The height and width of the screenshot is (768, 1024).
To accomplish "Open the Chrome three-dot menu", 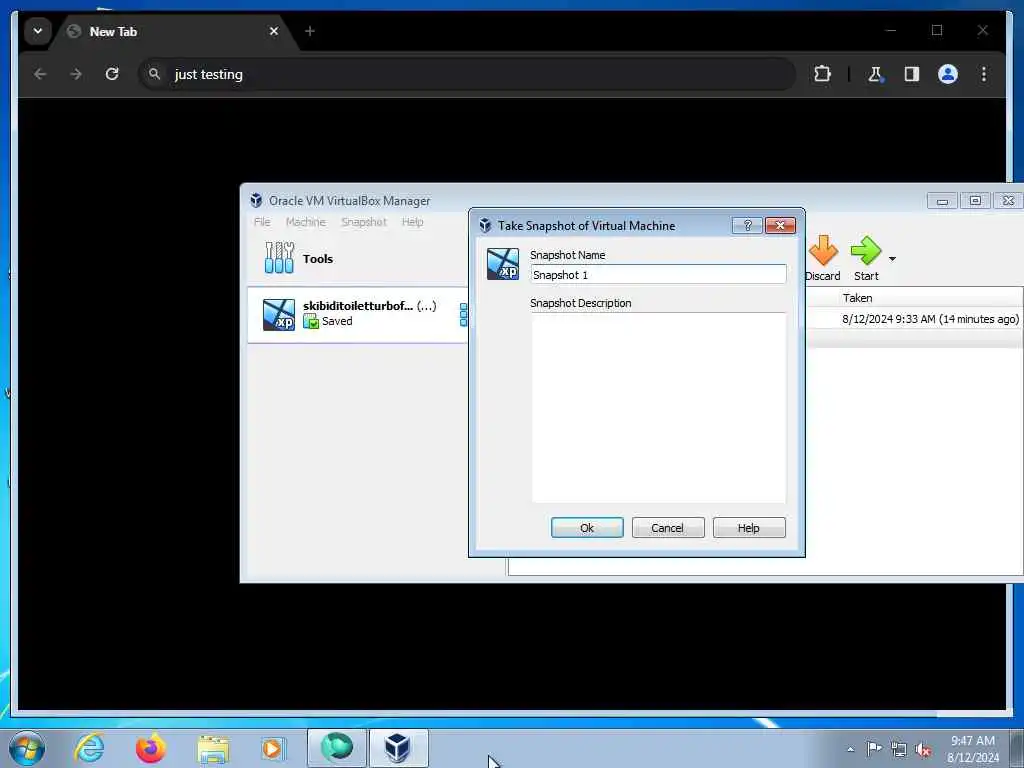I will [x=984, y=74].
